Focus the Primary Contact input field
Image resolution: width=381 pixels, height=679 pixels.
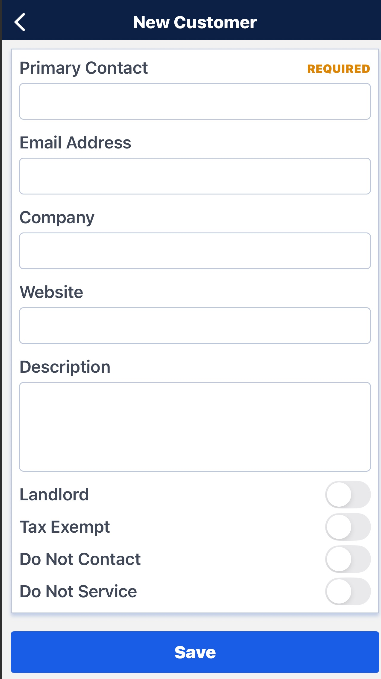195,101
